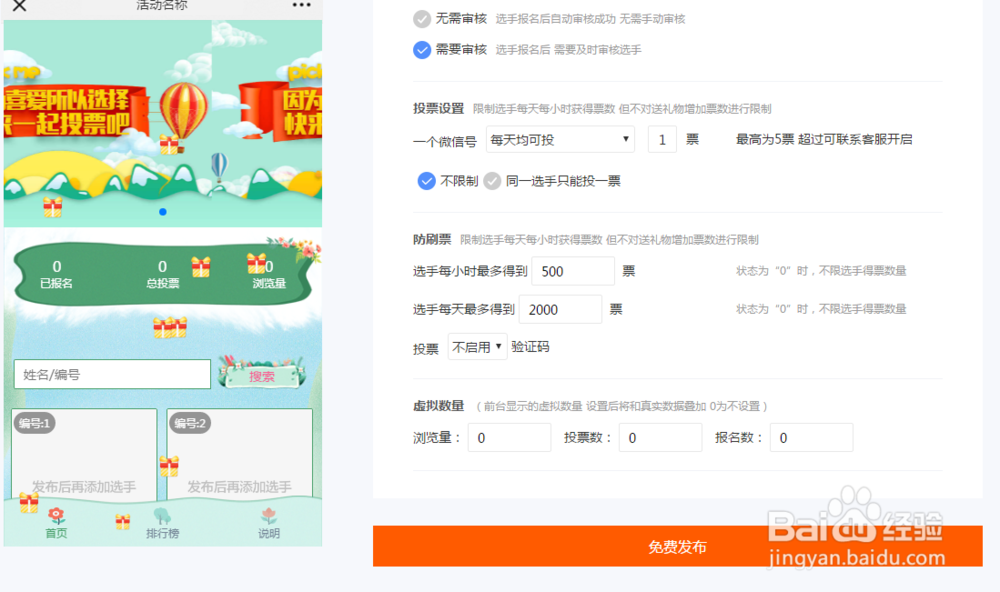Image resolution: width=1000 pixels, height=592 pixels.
Task: Switch to the 说明 tab
Action: pyautogui.click(x=268, y=521)
